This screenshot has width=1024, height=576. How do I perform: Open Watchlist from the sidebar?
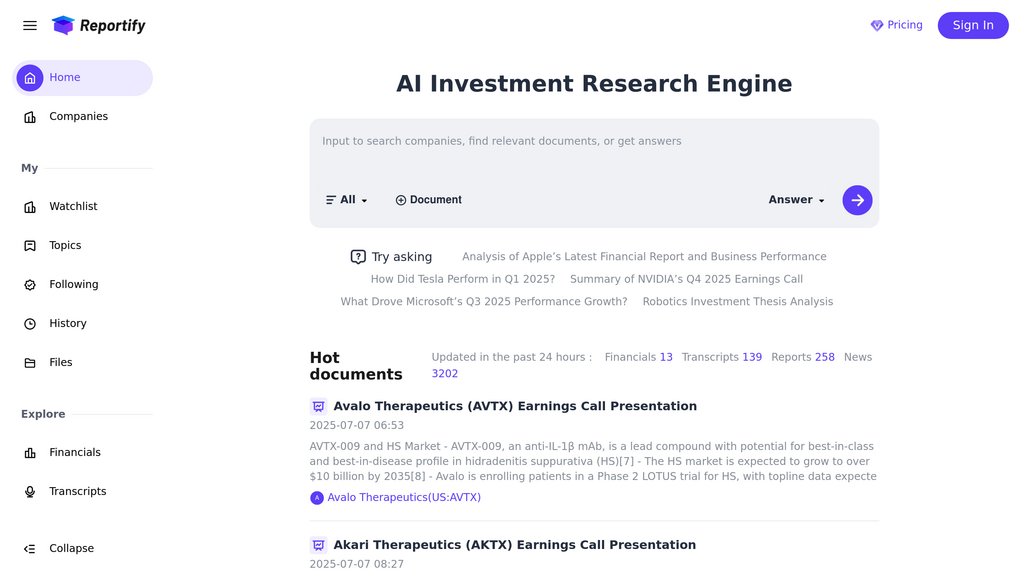[73, 206]
